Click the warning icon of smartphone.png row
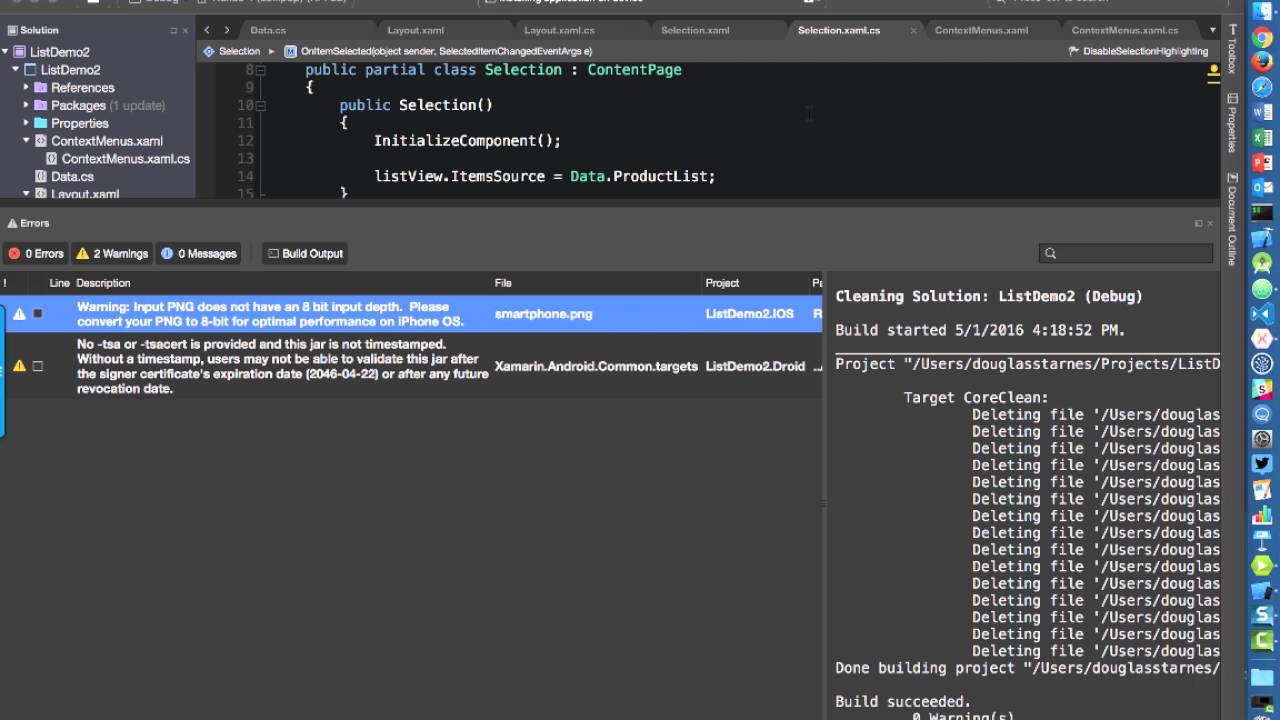This screenshot has height=720, width=1280. (19, 314)
